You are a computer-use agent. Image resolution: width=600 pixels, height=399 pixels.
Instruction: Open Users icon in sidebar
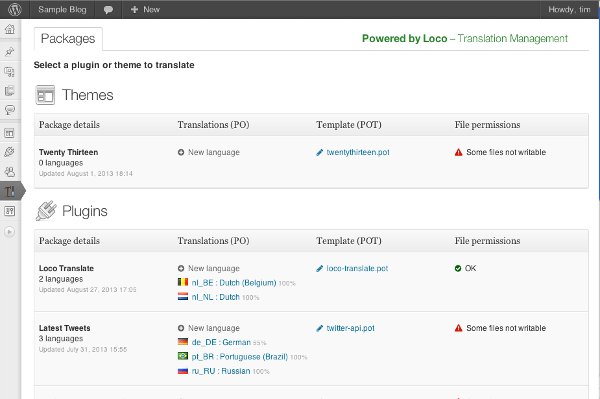click(x=10, y=172)
